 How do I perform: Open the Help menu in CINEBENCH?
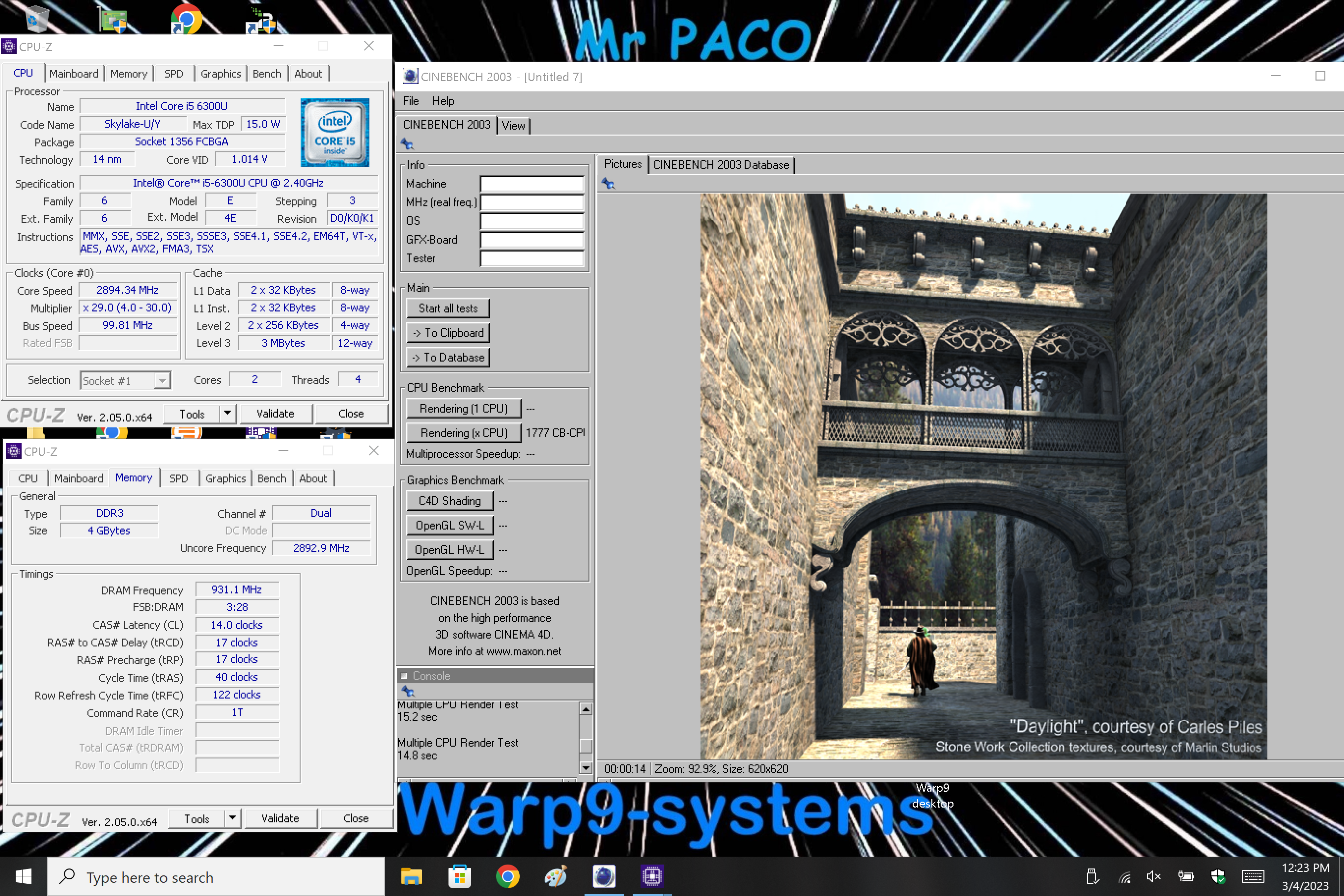coord(443,101)
